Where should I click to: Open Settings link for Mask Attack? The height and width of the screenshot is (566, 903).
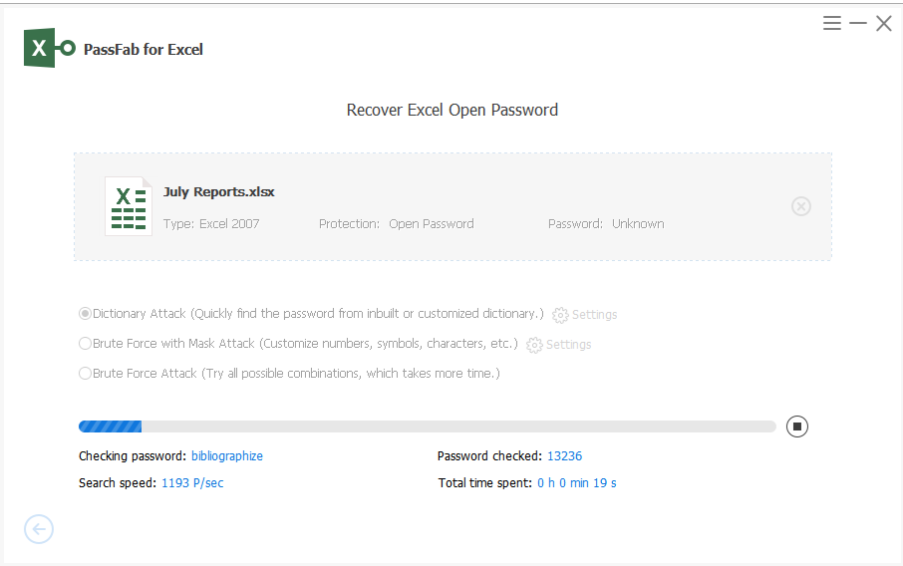tap(569, 345)
